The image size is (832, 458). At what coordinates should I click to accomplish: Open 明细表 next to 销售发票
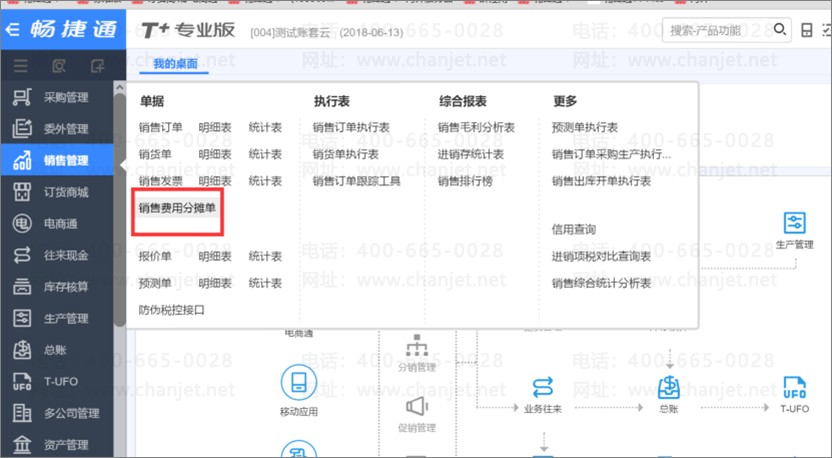coord(215,181)
